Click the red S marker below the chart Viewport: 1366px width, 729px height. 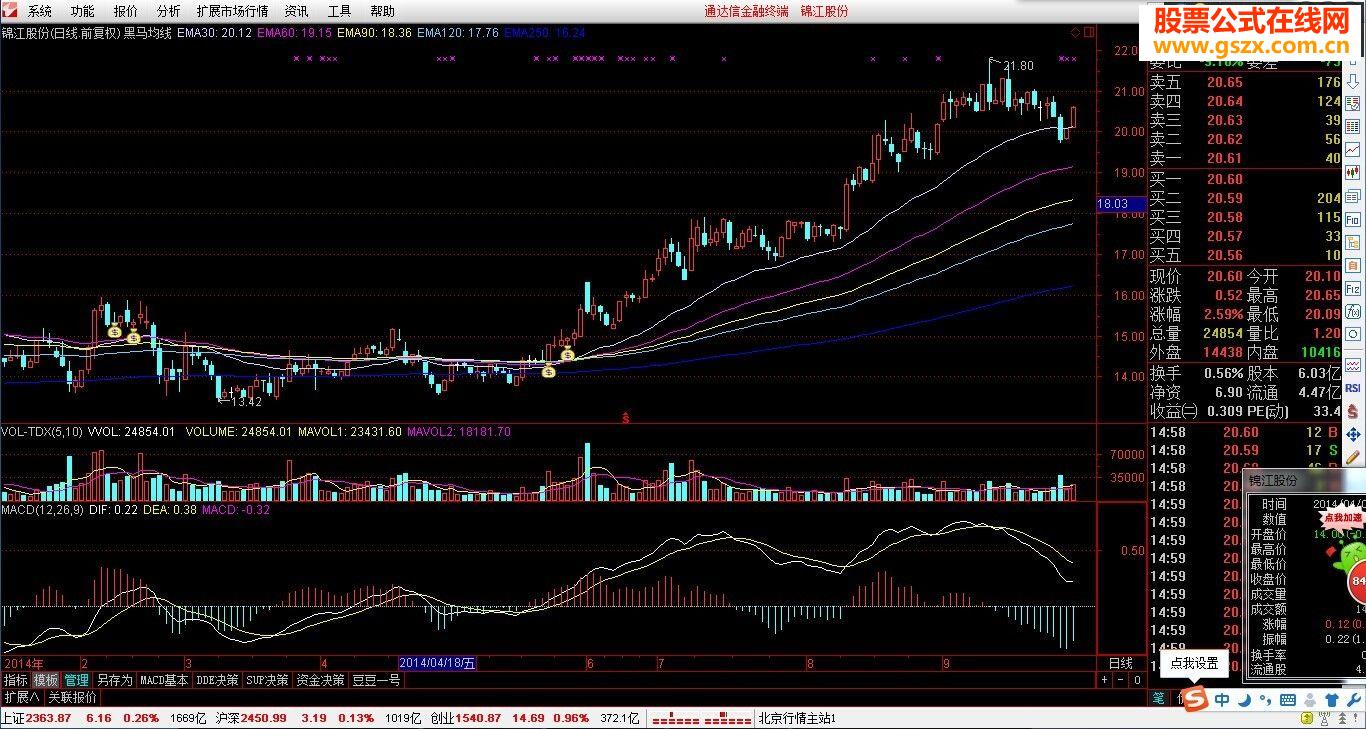(626, 416)
